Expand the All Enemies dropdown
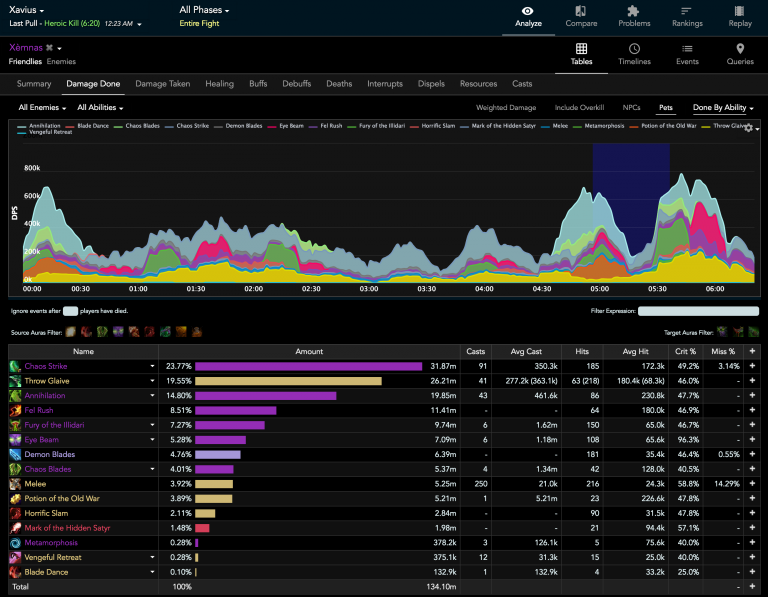The width and height of the screenshot is (768, 597). pos(42,107)
